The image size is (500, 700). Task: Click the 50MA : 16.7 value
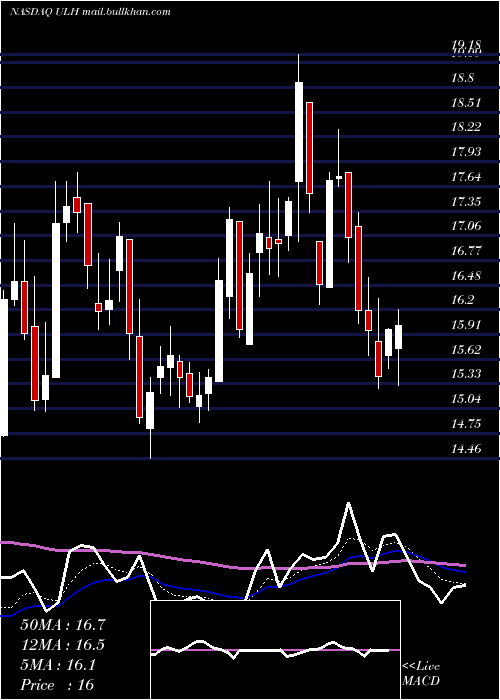(63, 625)
